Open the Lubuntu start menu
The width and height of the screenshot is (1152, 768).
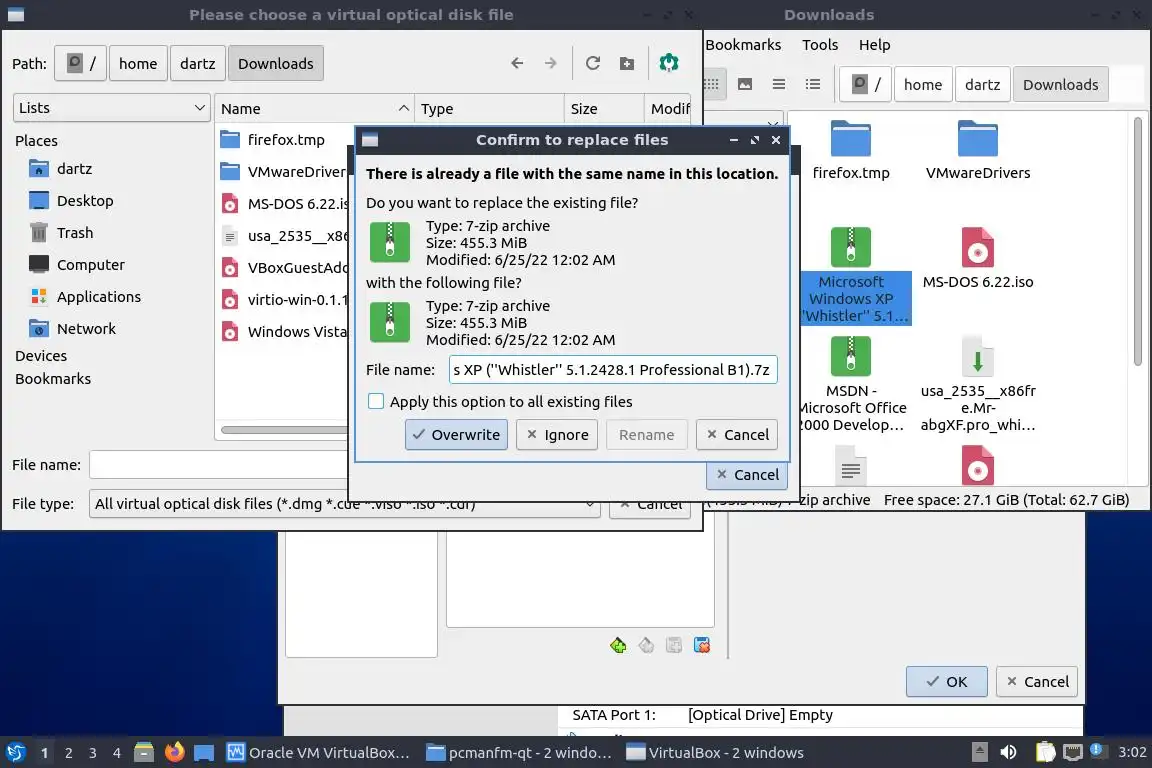(x=15, y=752)
